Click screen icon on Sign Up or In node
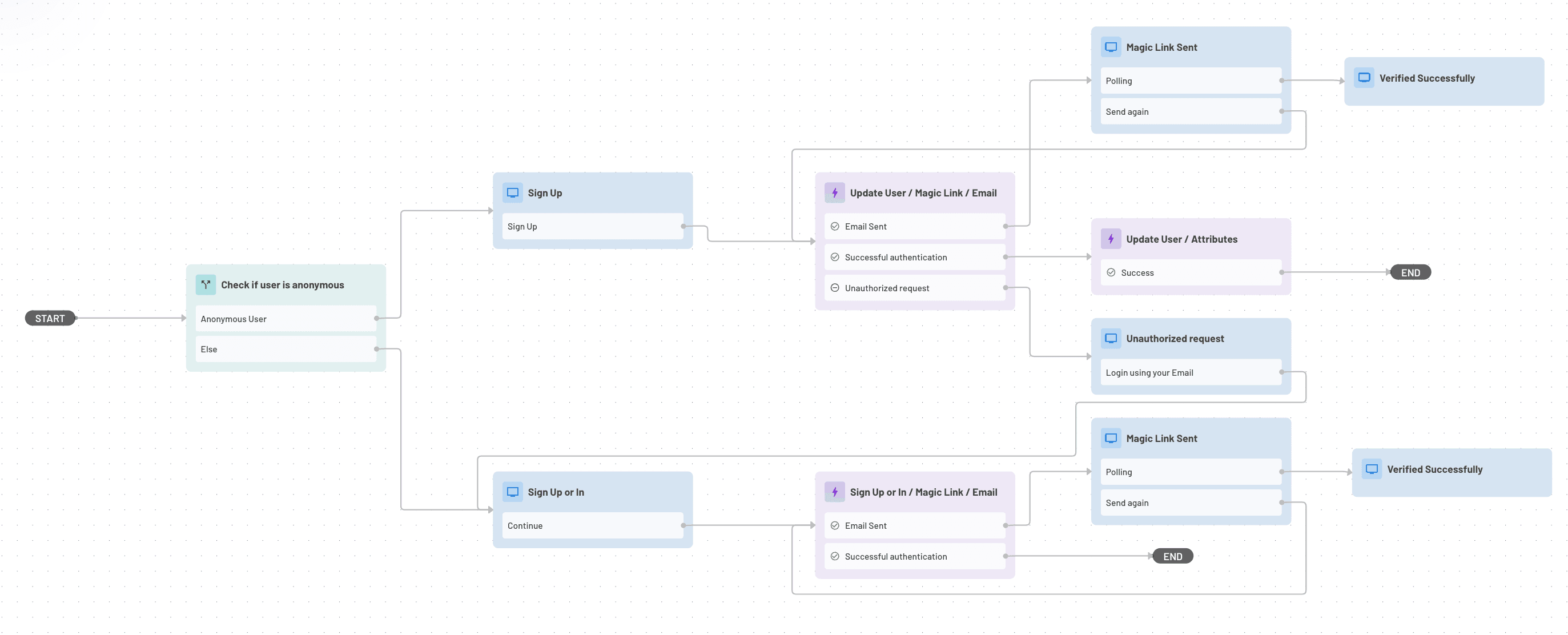This screenshot has height=635, width=1568. [x=513, y=491]
